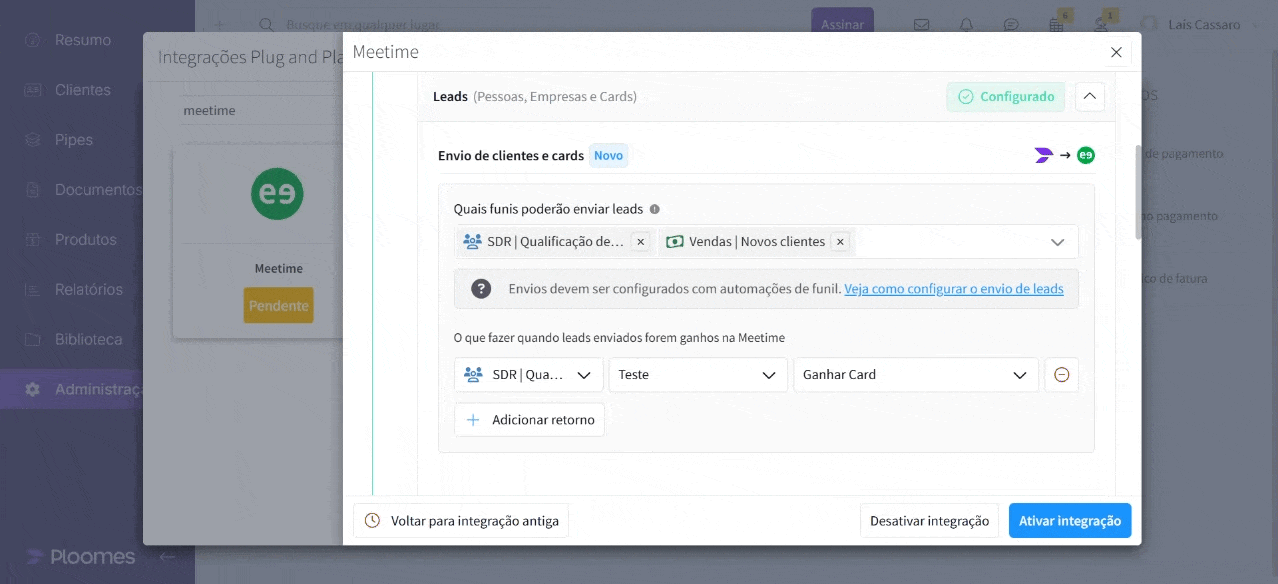
Task: Open the search magnifier in the top bar
Action: (265, 24)
